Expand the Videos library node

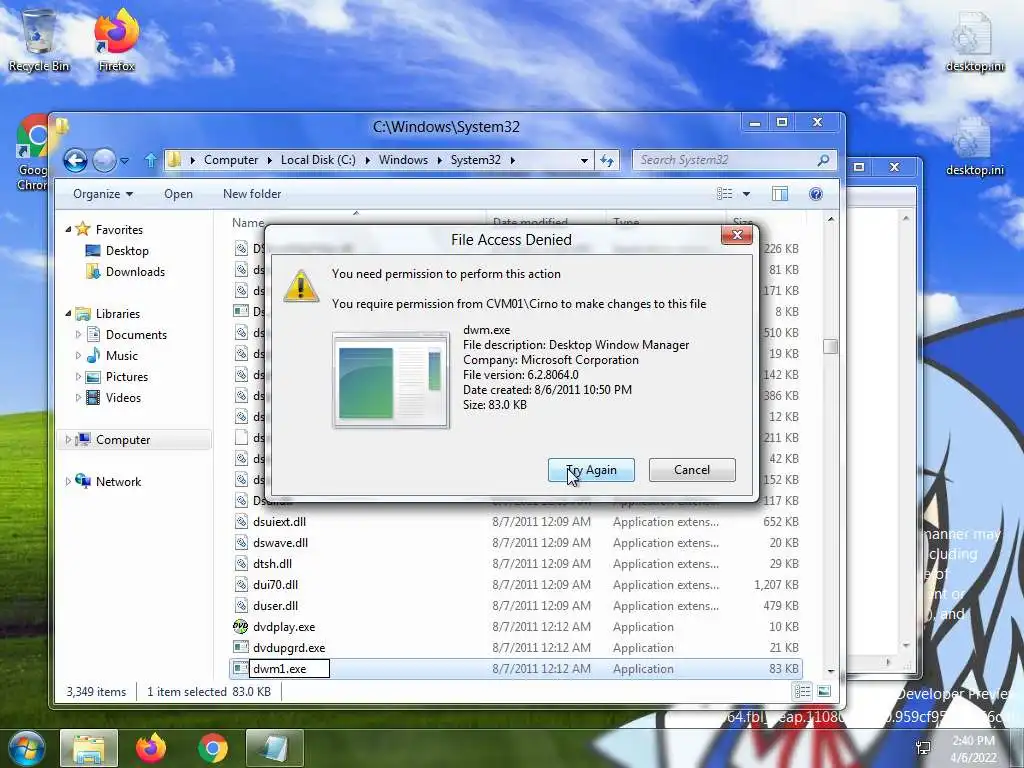click(x=78, y=398)
